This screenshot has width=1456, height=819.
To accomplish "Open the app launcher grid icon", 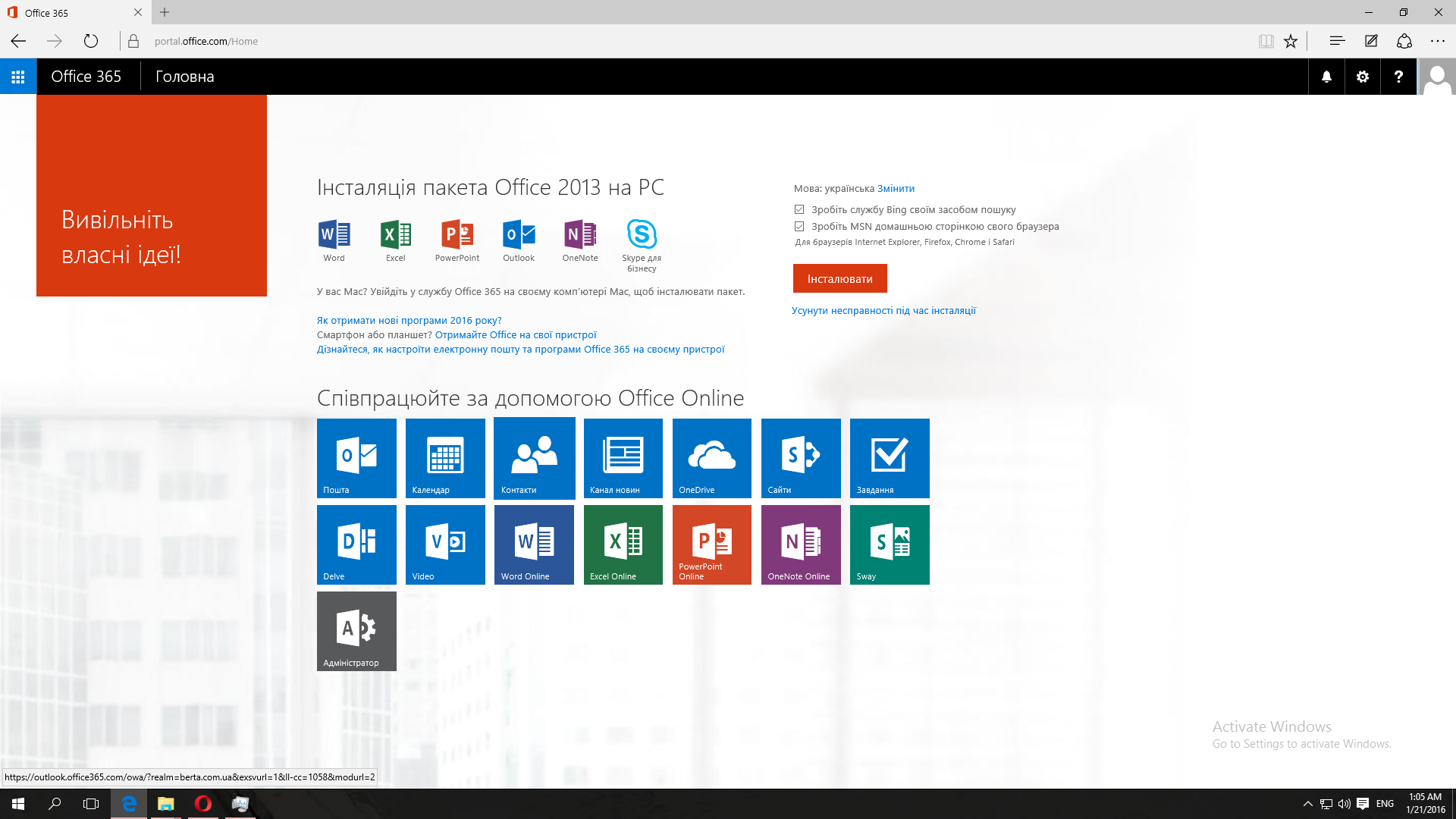I will (18, 77).
